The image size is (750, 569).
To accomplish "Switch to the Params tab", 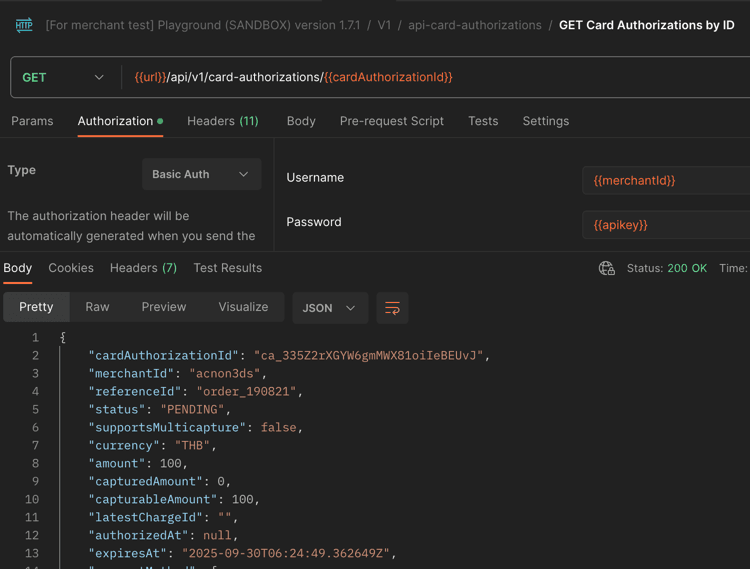I will click(x=32, y=121).
